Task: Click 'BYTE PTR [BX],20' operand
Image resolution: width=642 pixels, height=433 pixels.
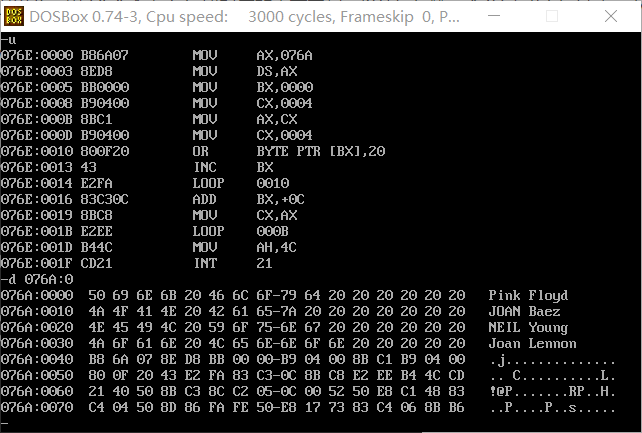Action: click(x=321, y=151)
